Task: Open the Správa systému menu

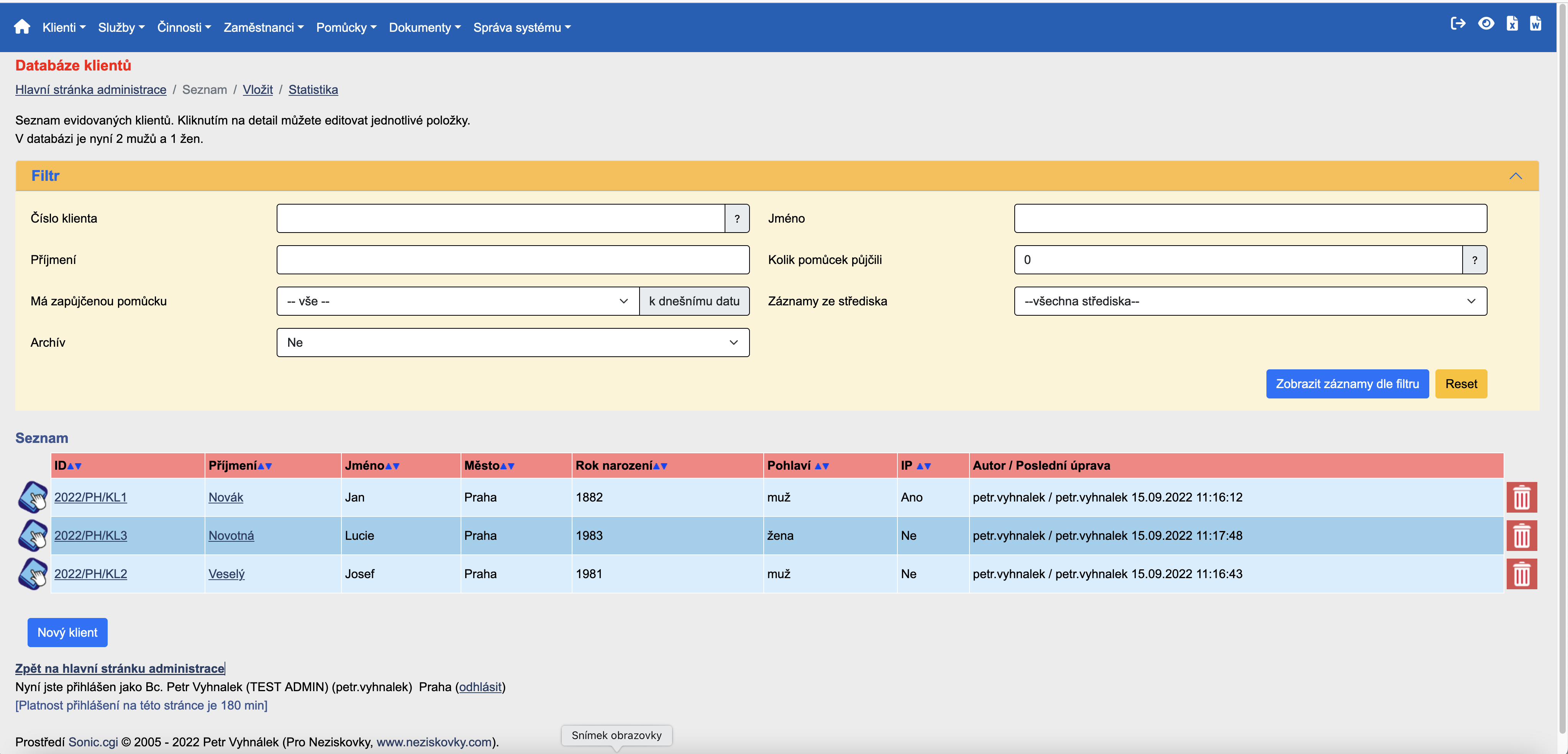Action: (x=522, y=27)
